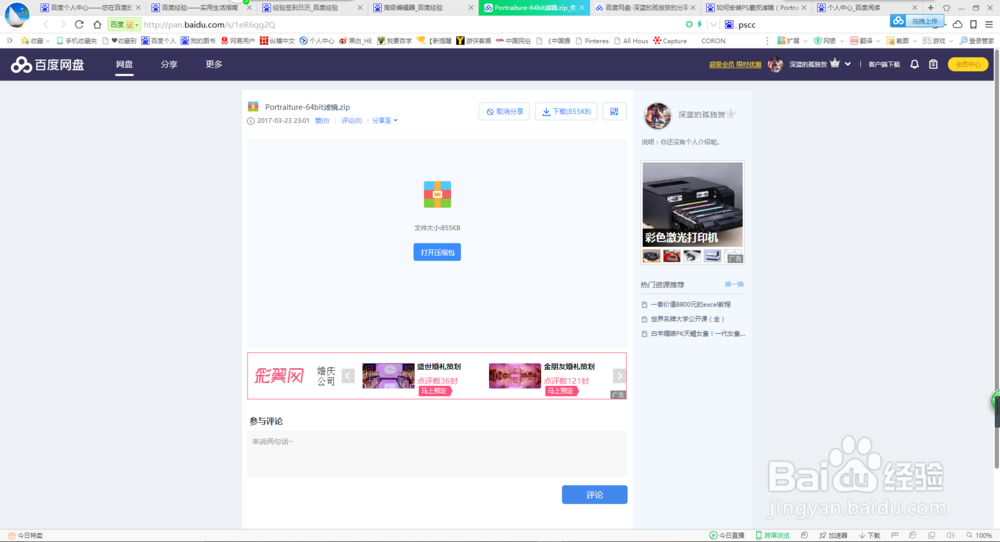This screenshot has width=1000, height=542.
Task: Click inside the comment text box
Action: click(x=437, y=454)
